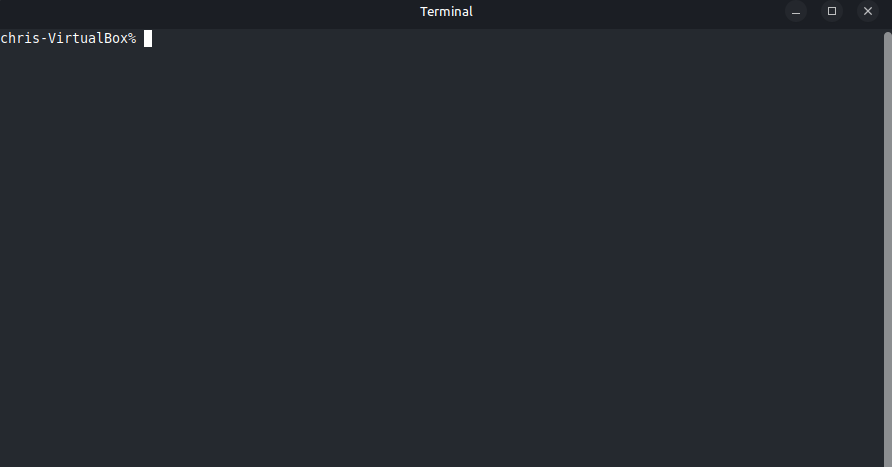Image resolution: width=892 pixels, height=467 pixels.
Task: Click the middle section of scrollbar
Action: click(x=887, y=249)
